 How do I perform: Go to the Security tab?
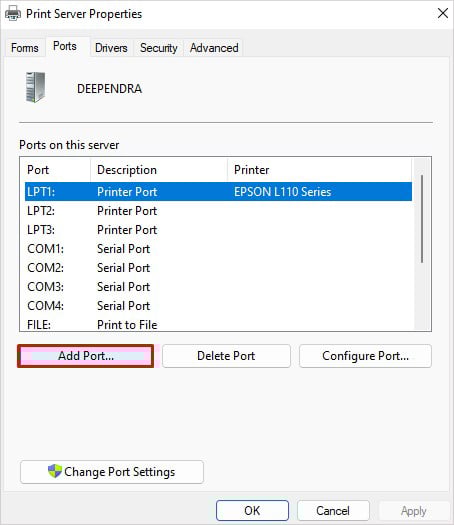pos(159,48)
